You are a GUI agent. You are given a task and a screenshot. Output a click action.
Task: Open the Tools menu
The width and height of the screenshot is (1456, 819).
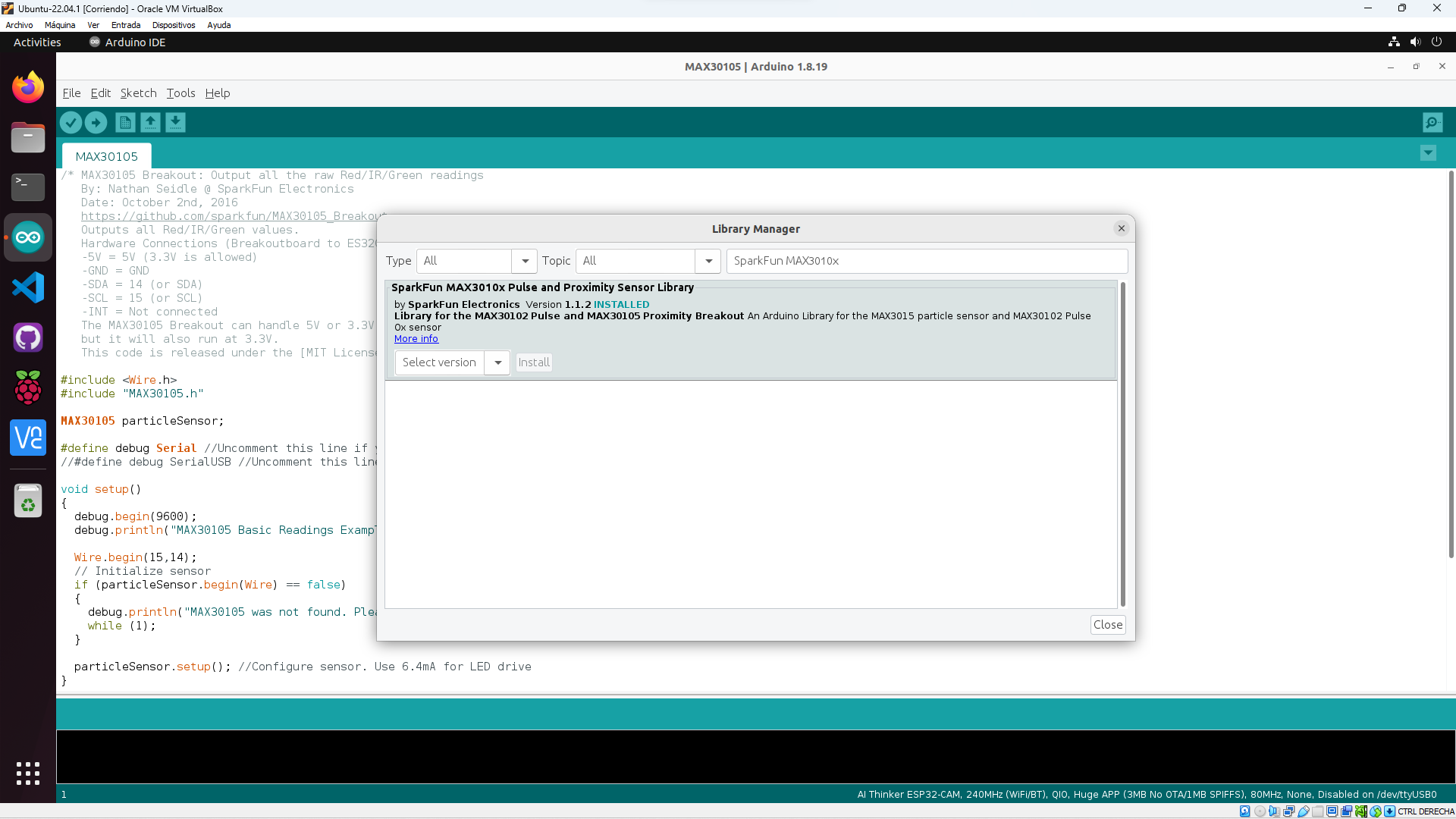click(x=180, y=93)
